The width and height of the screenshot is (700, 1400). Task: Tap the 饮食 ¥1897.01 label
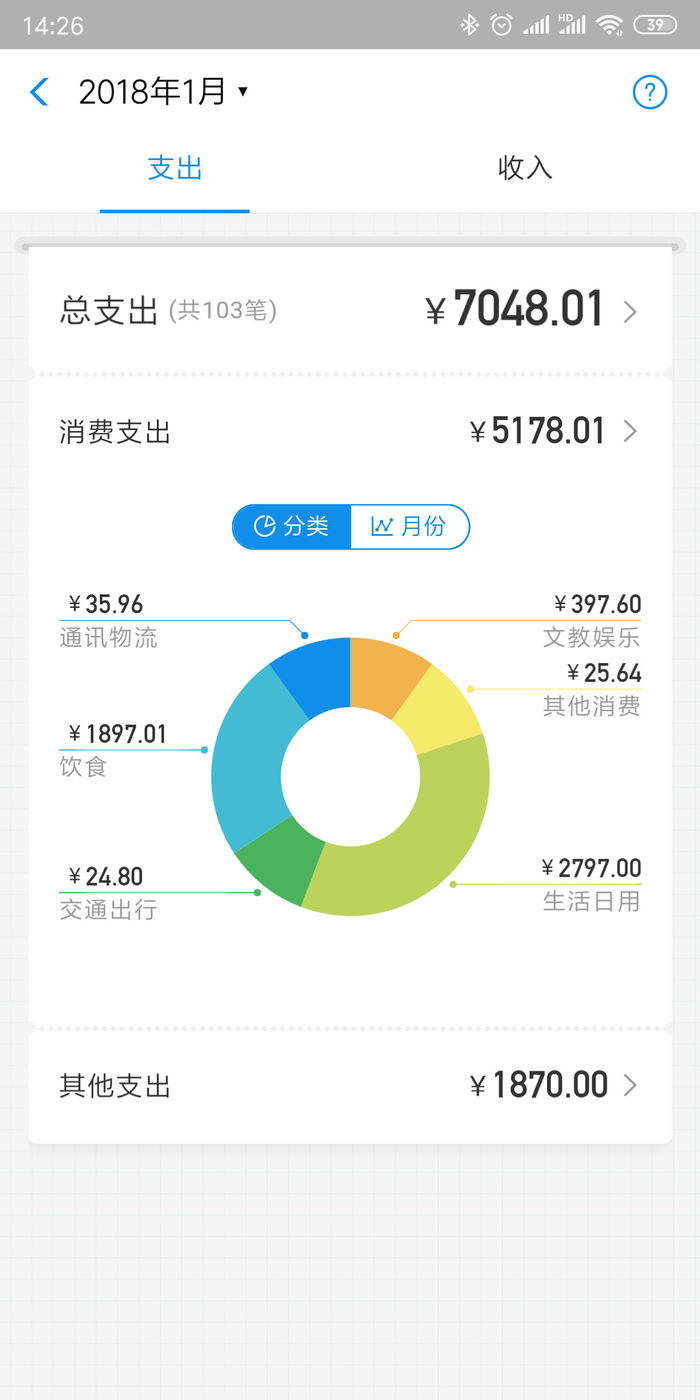pos(112,749)
